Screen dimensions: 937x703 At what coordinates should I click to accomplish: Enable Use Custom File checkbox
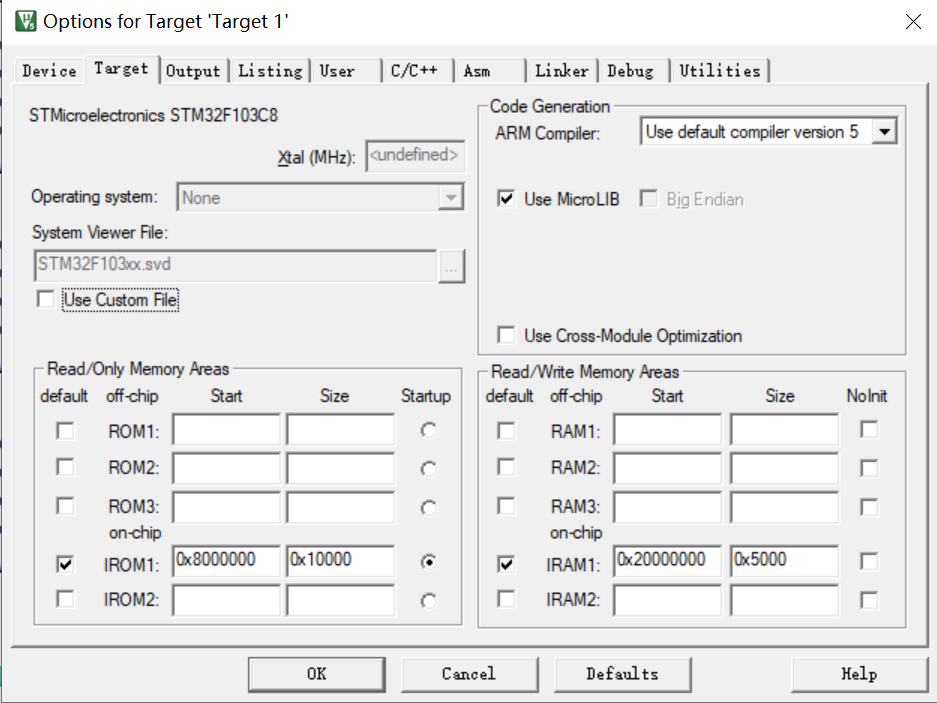pos(45,299)
